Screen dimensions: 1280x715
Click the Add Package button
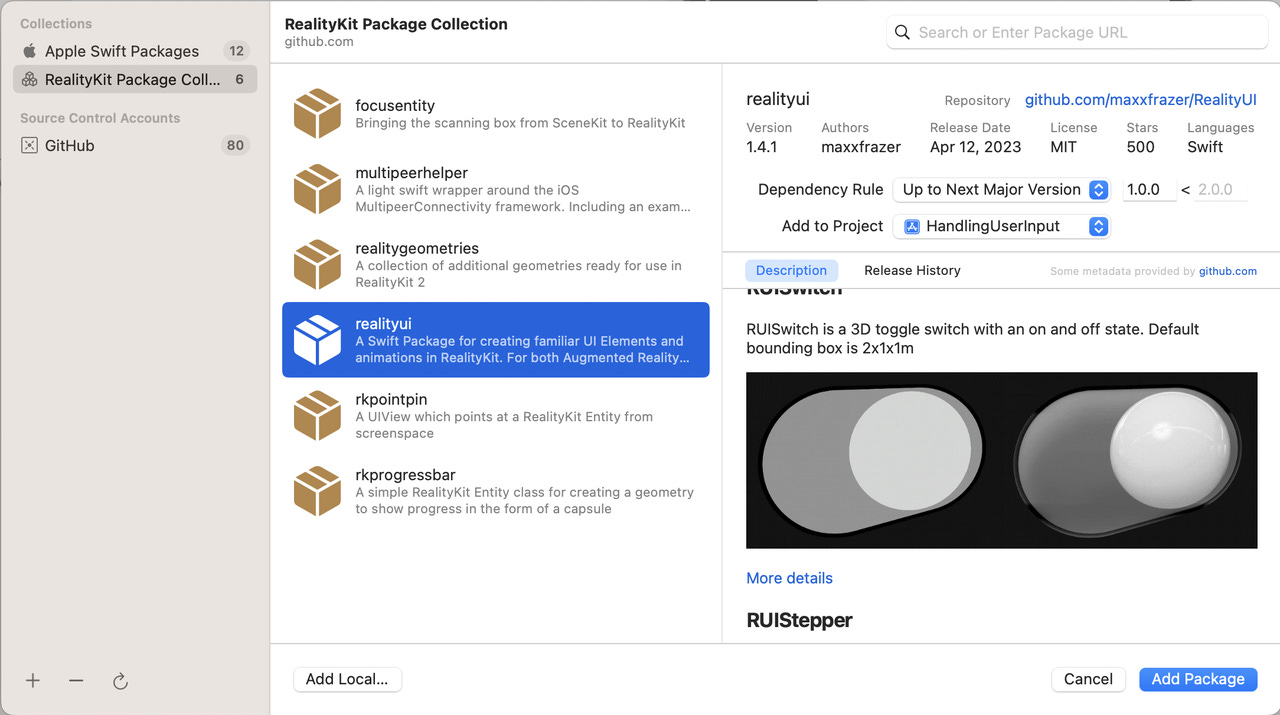1198,679
